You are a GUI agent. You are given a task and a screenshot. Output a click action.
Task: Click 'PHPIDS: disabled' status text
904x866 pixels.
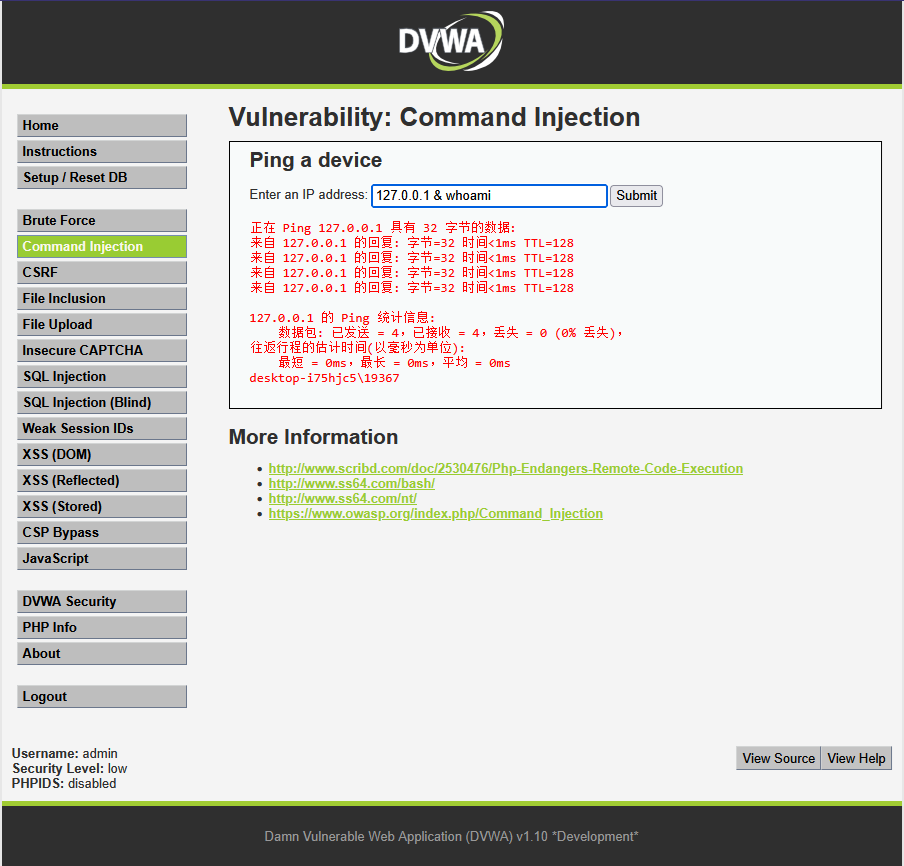(x=64, y=784)
